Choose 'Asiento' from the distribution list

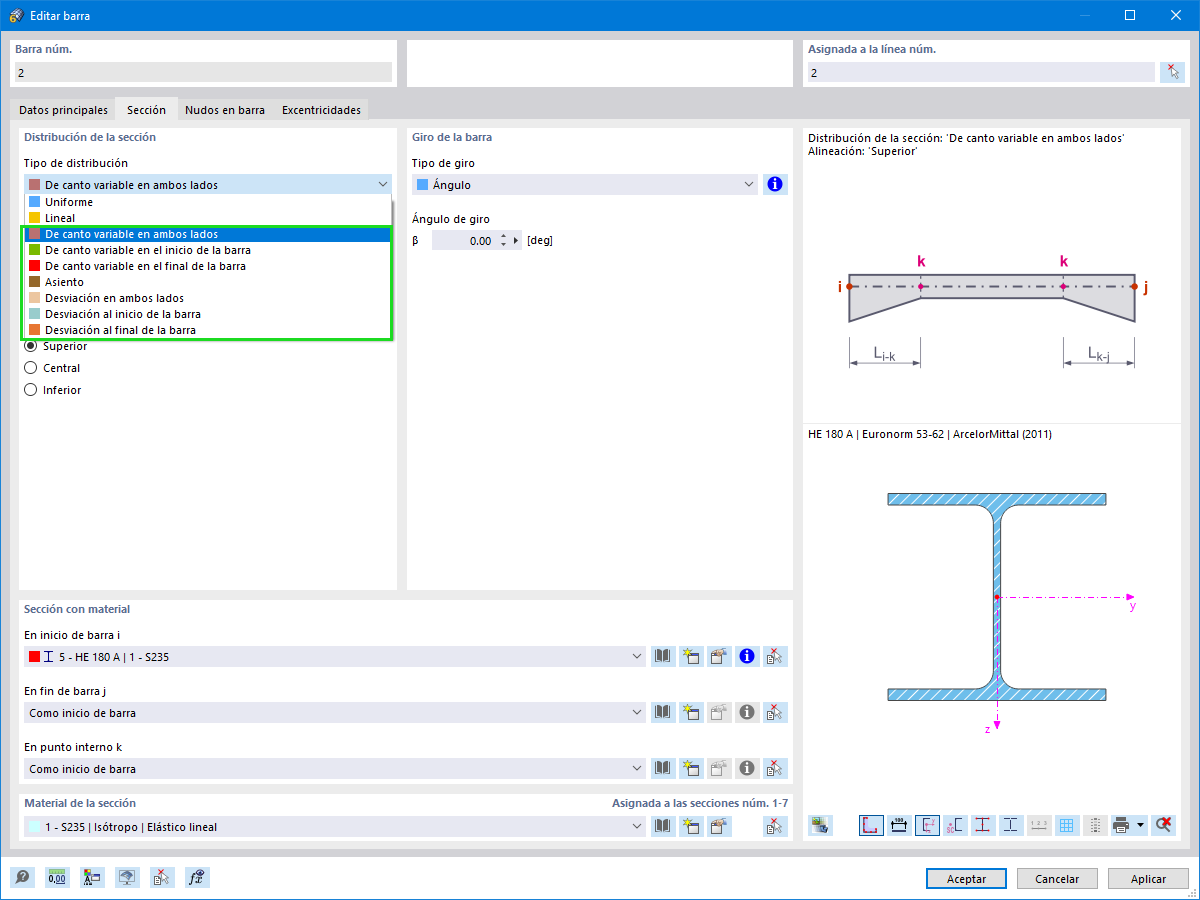(207, 282)
